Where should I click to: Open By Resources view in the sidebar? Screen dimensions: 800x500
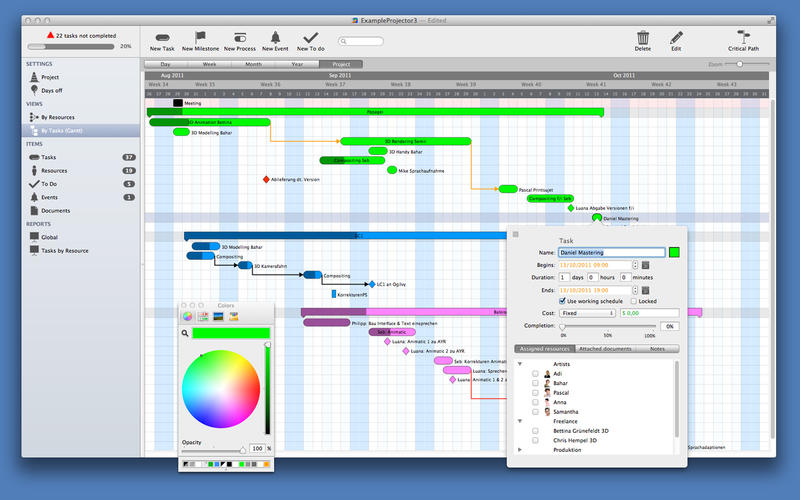pyautogui.click(x=58, y=117)
